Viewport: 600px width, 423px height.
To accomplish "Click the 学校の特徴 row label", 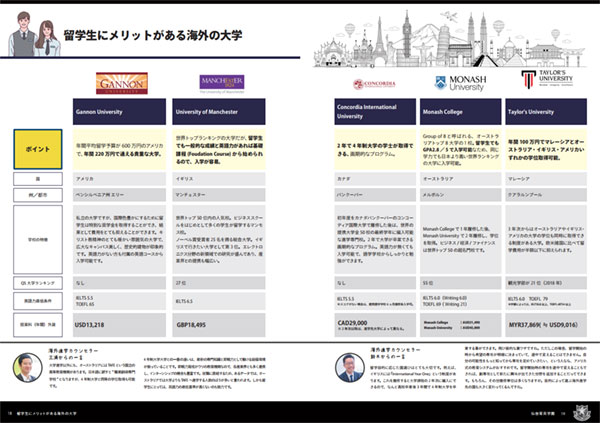I will [x=38, y=240].
